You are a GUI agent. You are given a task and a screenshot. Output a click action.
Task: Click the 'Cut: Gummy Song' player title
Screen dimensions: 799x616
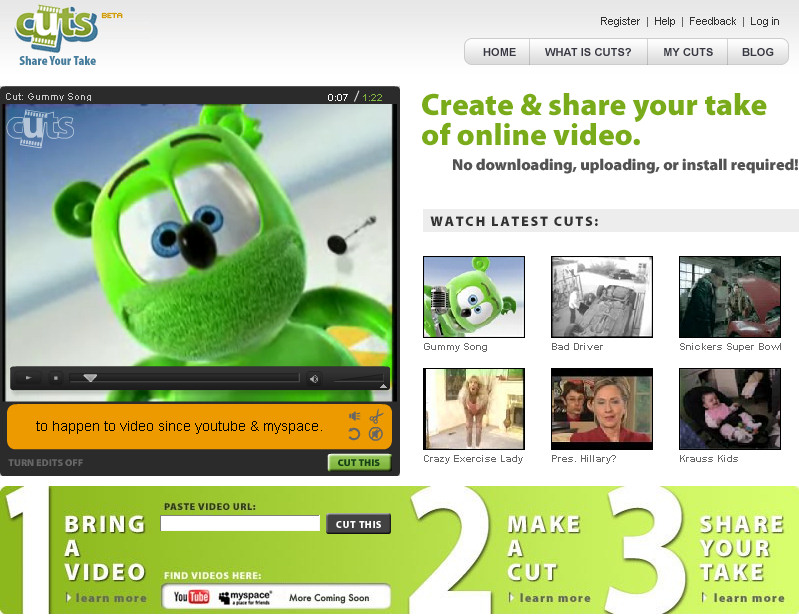[x=48, y=97]
